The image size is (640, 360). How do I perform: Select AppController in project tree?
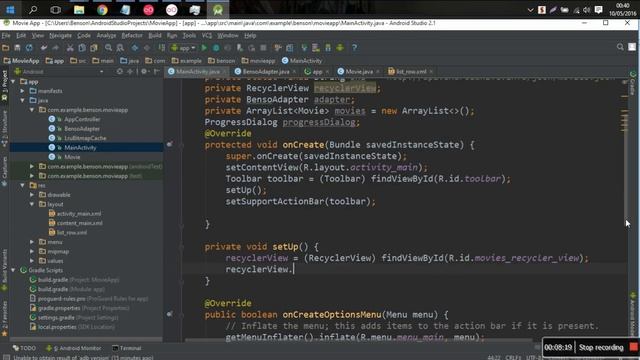pyautogui.click(x=82, y=119)
